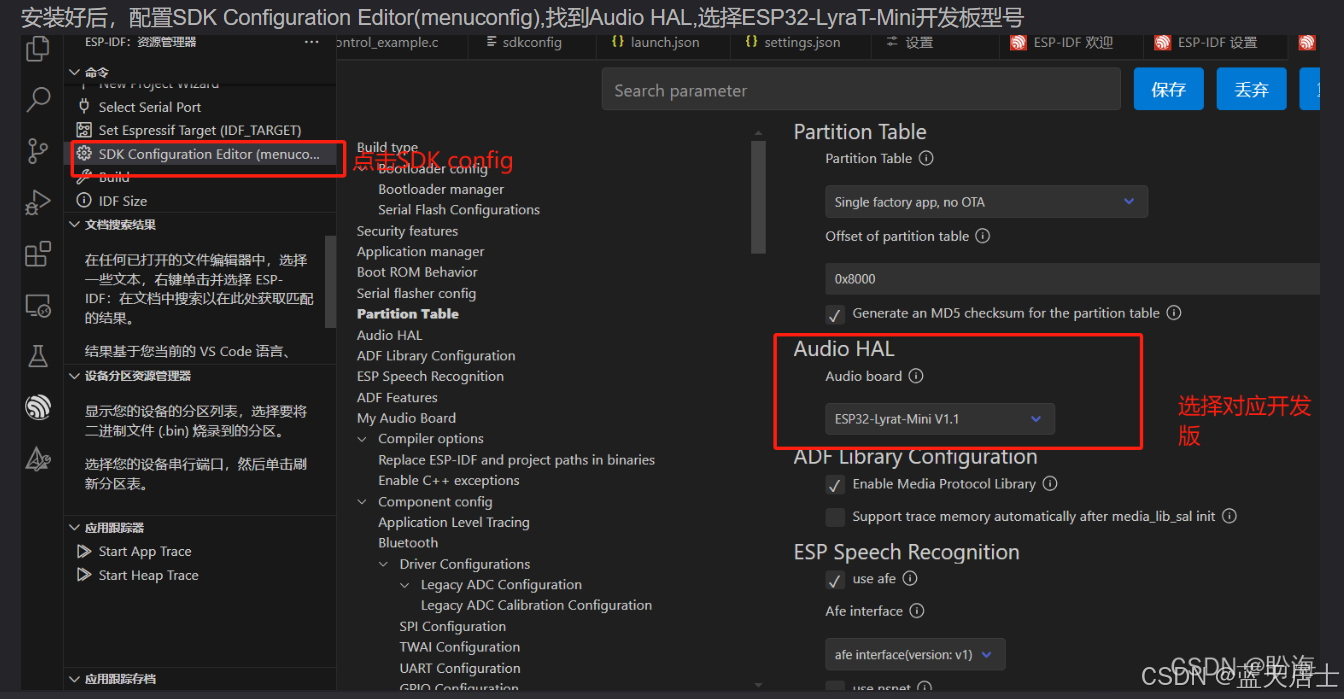Screen dimensions: 1344x699
Task: Collapse the 应用跟踪器 section
Action: pyautogui.click(x=75, y=528)
